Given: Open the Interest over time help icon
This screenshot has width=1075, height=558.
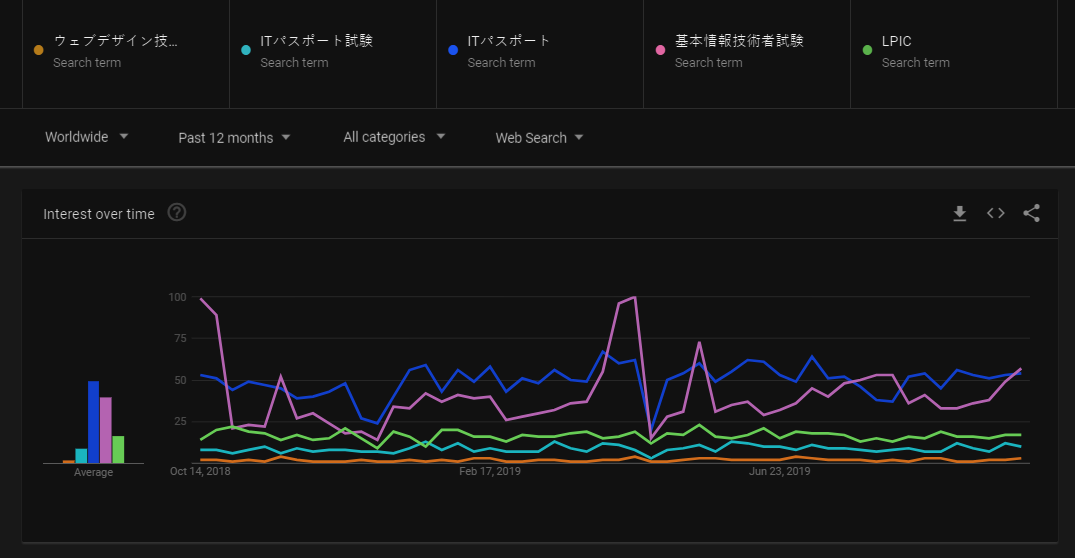Looking at the screenshot, I should click(177, 213).
